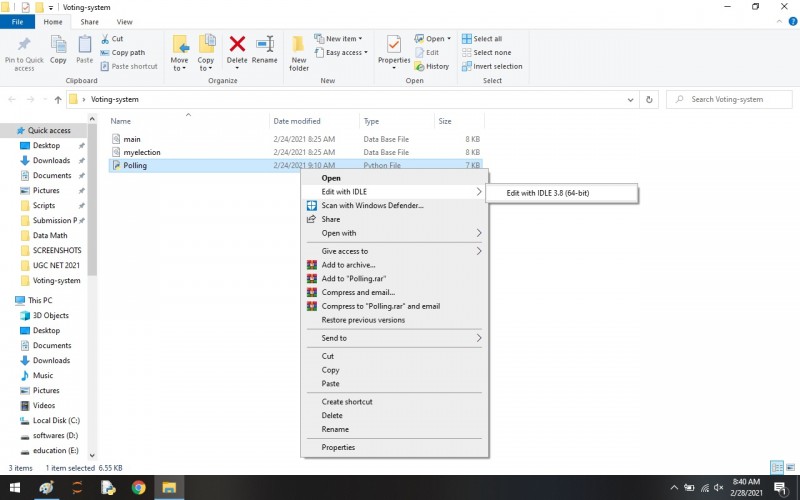Refresh the Voting-system folder
The height and width of the screenshot is (500, 800).
(649, 99)
